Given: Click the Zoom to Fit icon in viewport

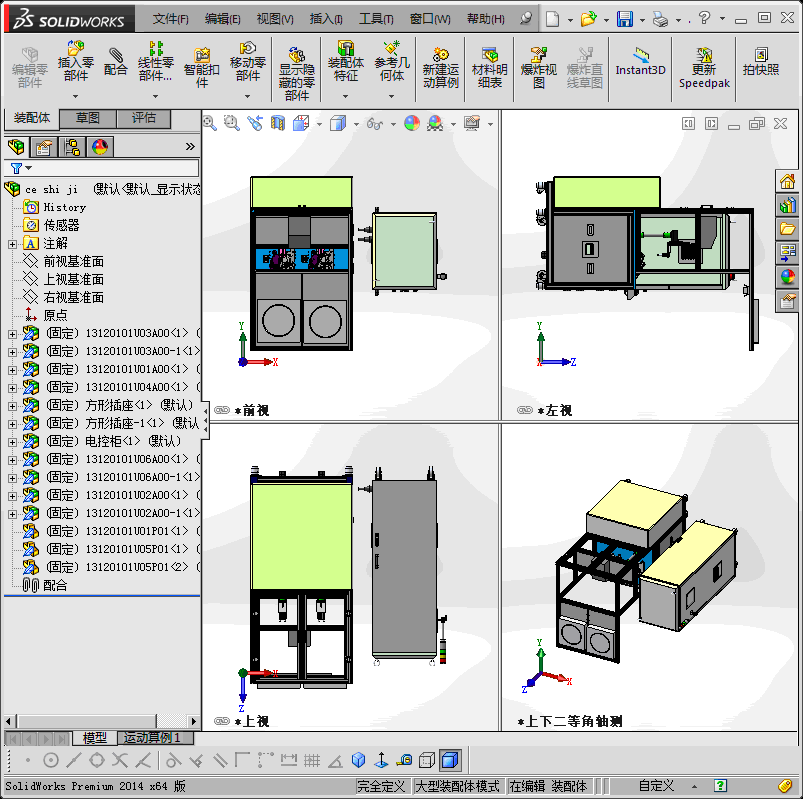Looking at the screenshot, I should click(209, 123).
